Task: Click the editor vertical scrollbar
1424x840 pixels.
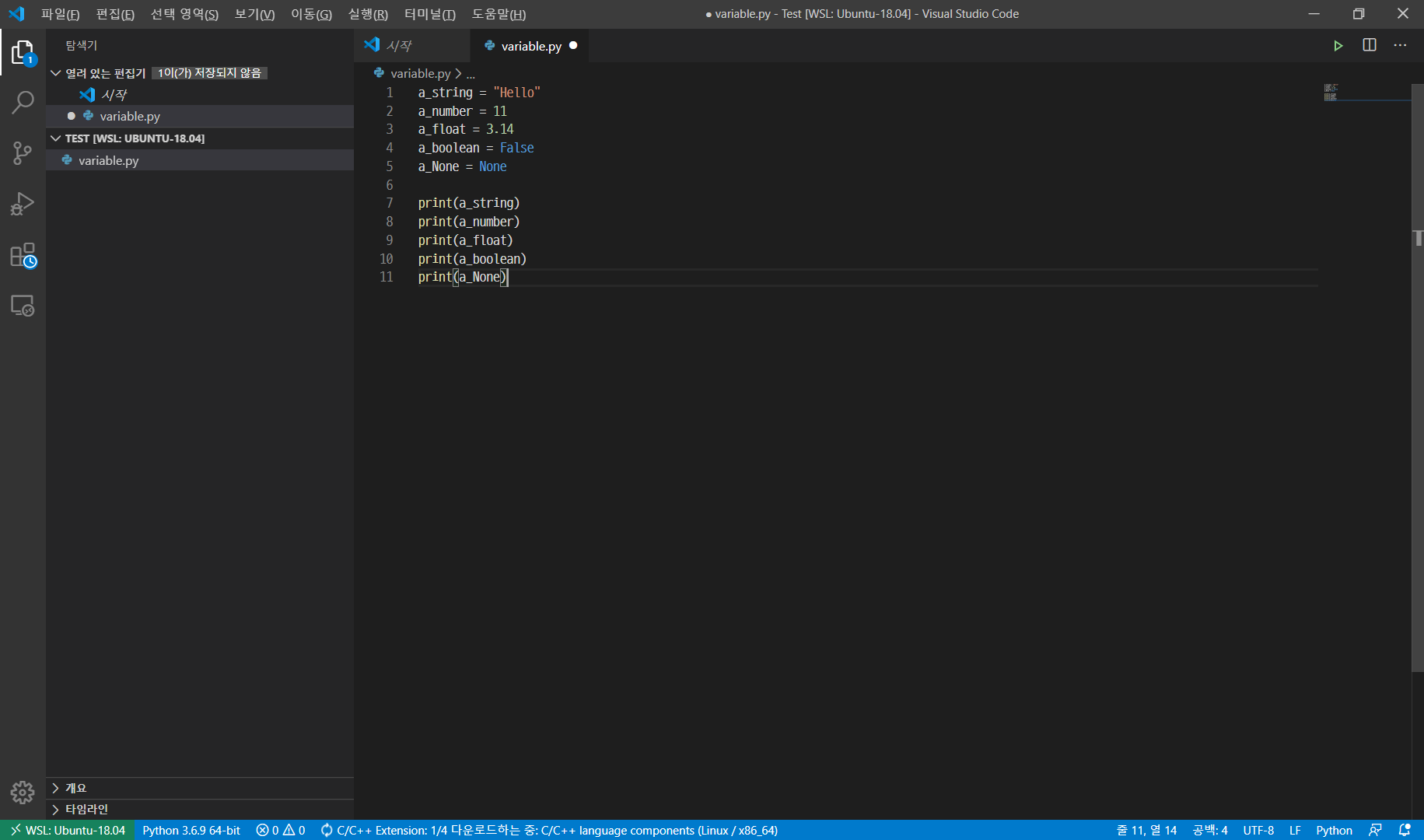Action: pyautogui.click(x=1418, y=377)
